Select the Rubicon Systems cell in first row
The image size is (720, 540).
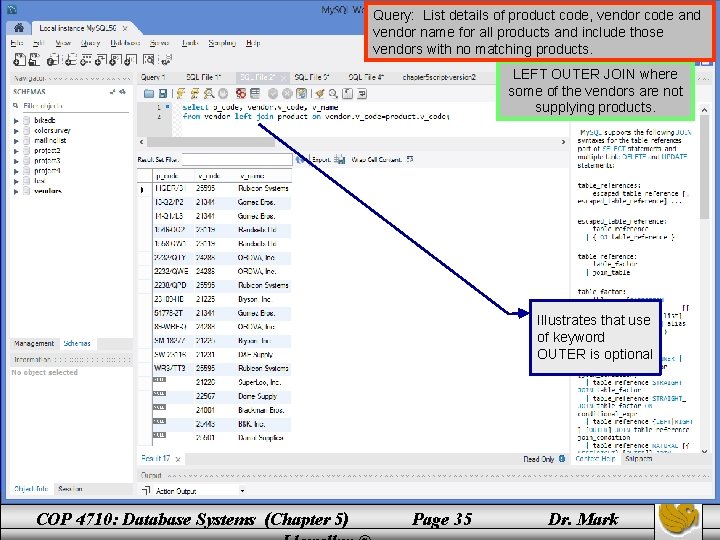[x=264, y=188]
